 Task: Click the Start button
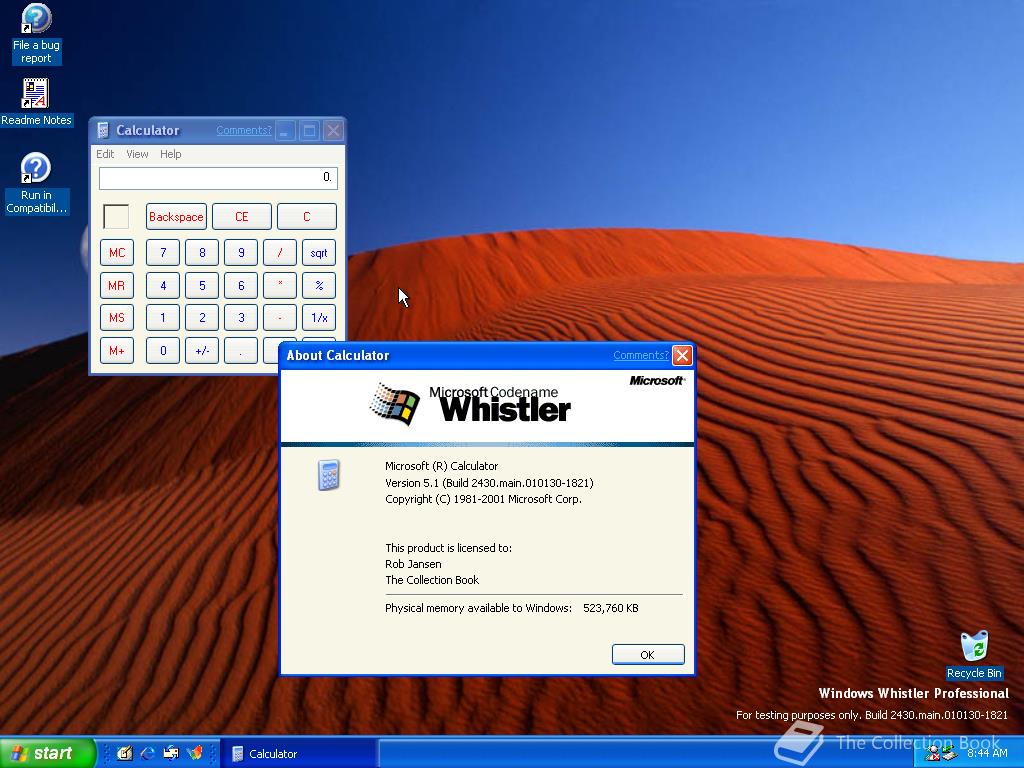coord(47,753)
